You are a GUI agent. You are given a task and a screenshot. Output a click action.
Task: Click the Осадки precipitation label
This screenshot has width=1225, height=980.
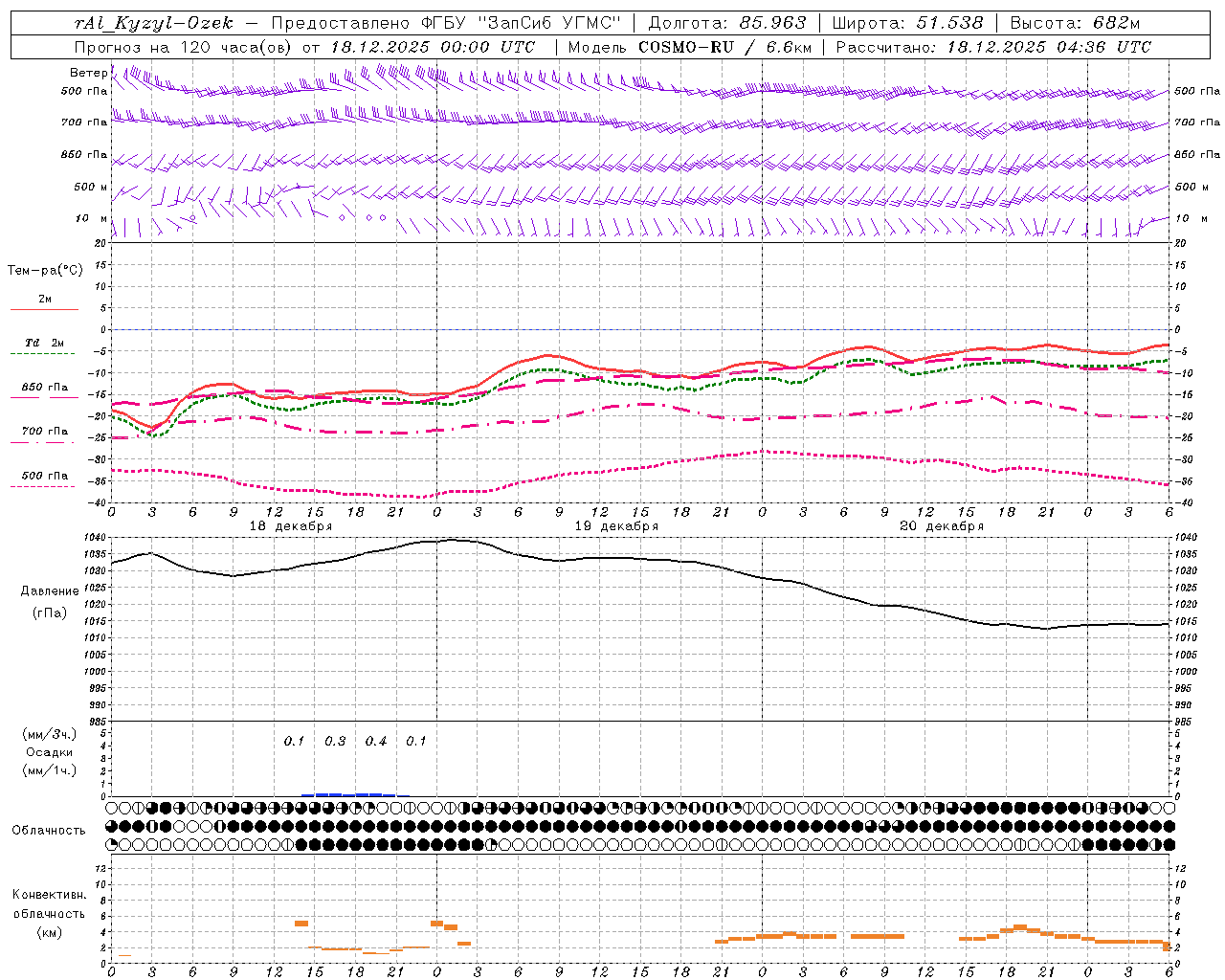tap(49, 752)
